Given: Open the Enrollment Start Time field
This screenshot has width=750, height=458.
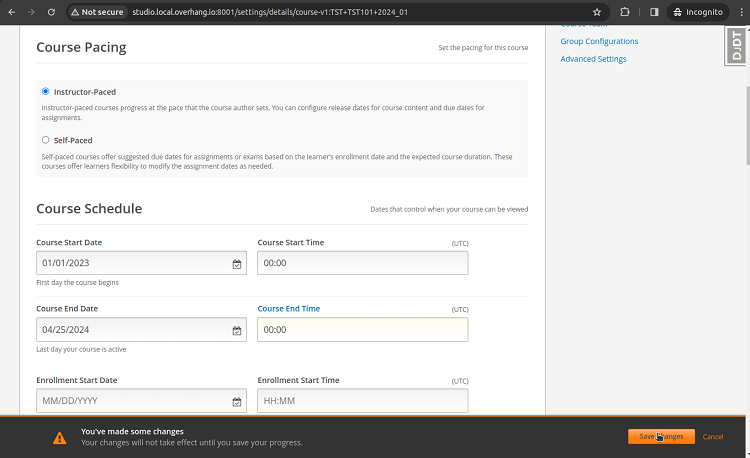Looking at the screenshot, I should tap(362, 401).
